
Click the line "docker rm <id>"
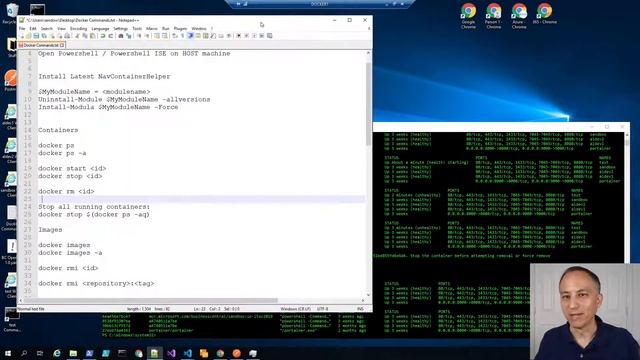click(x=66, y=191)
